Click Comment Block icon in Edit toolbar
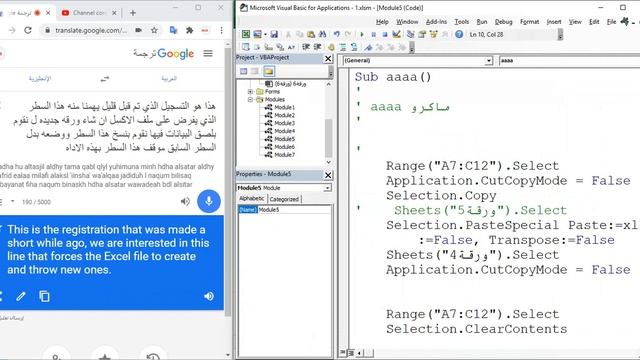Image resolution: width=640 pixels, height=360 pixels. coord(342,47)
